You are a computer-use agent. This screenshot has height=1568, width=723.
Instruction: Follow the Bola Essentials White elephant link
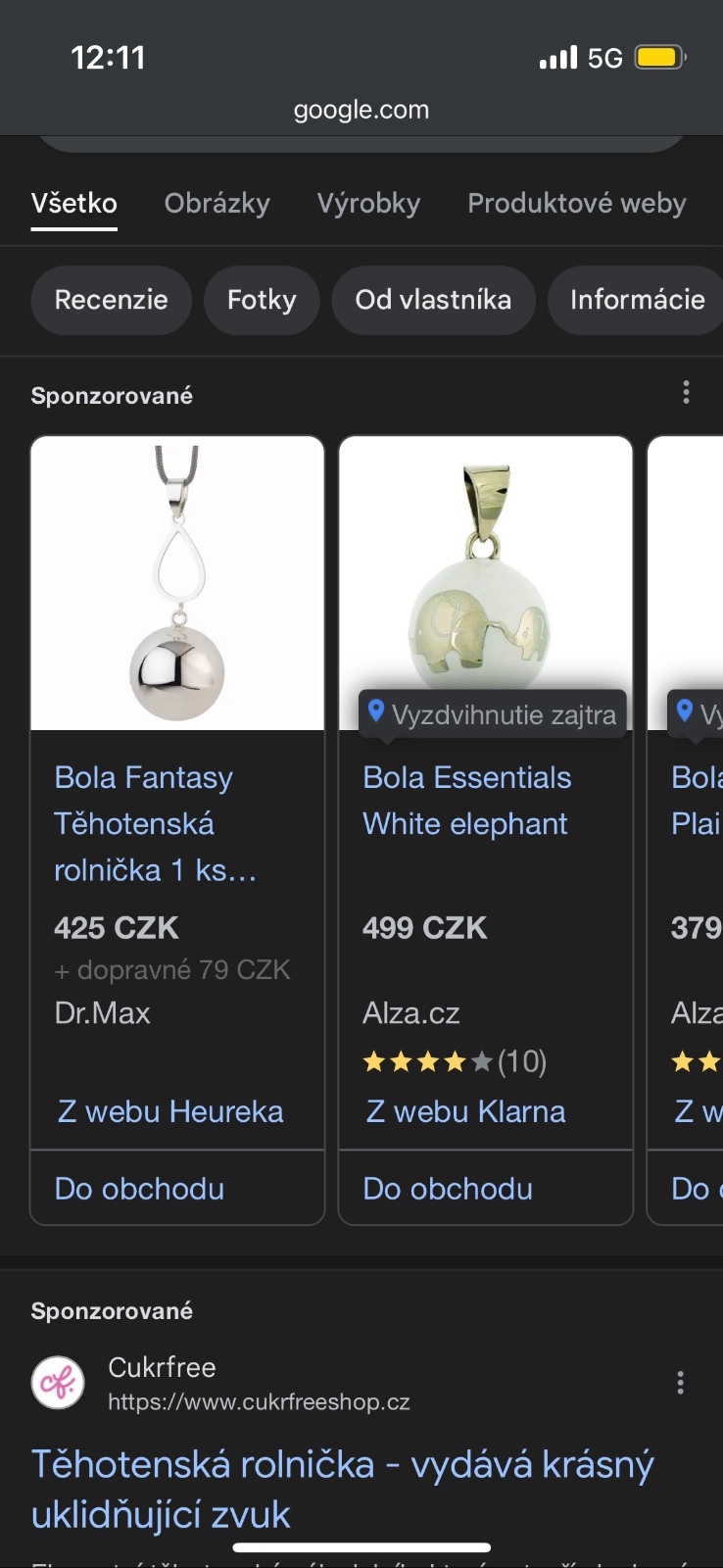[466, 801]
